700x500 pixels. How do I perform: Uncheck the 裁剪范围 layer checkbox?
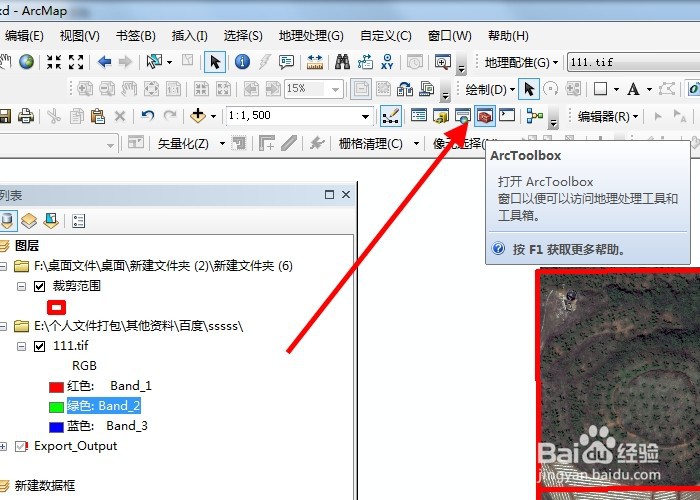[x=39, y=286]
